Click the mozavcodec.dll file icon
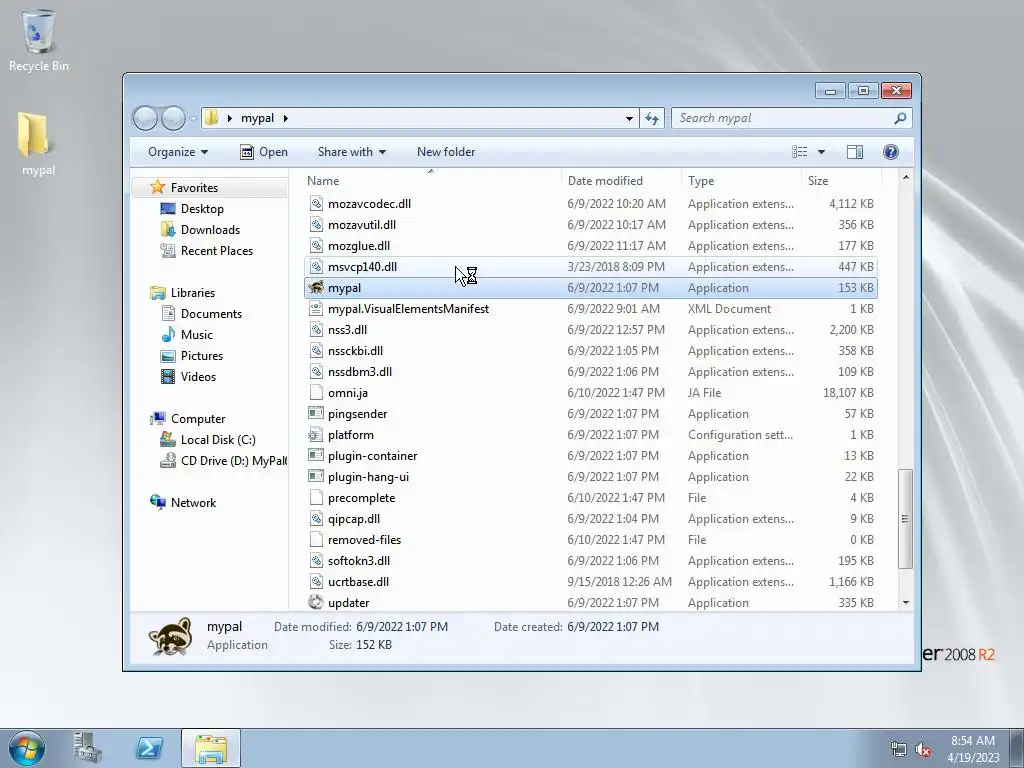 coord(316,204)
